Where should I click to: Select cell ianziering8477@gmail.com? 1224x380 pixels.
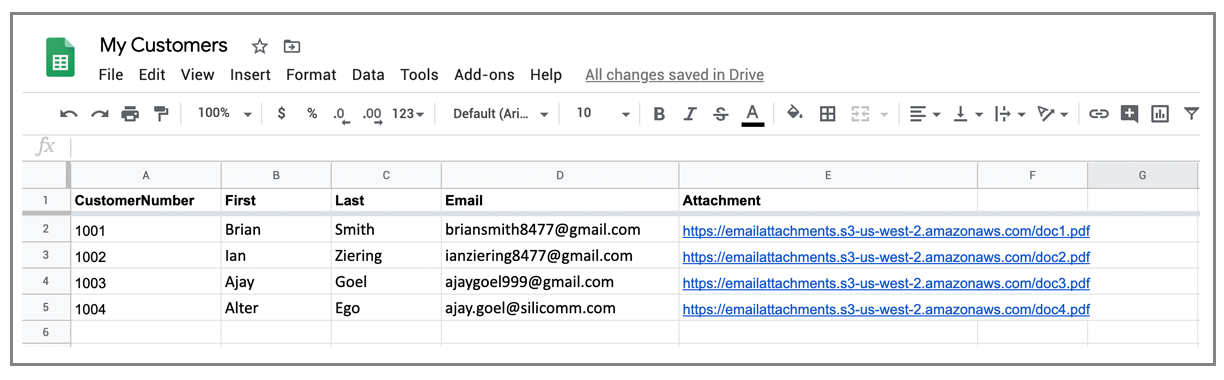pos(560,256)
